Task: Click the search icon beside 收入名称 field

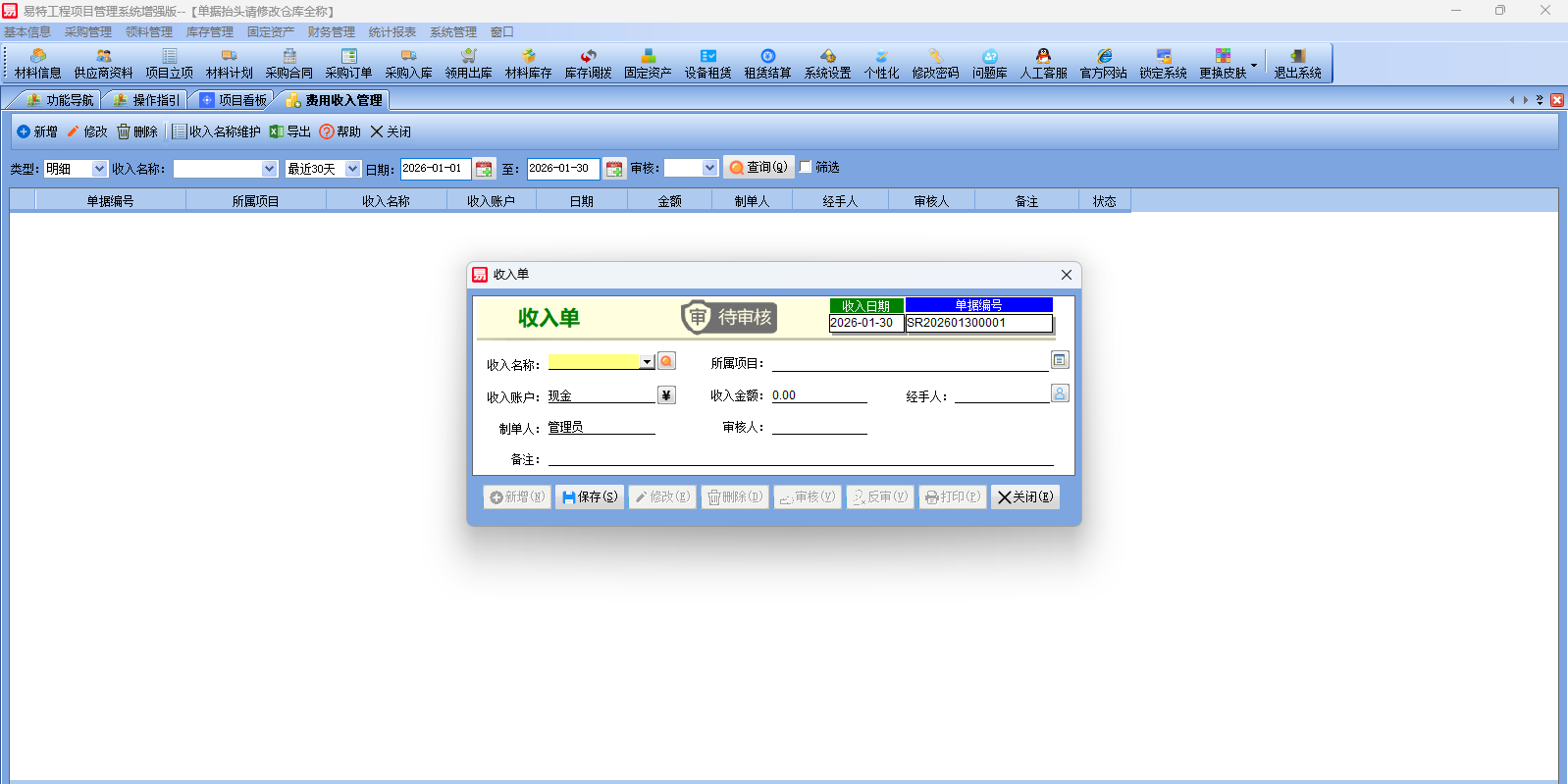Action: click(x=666, y=361)
